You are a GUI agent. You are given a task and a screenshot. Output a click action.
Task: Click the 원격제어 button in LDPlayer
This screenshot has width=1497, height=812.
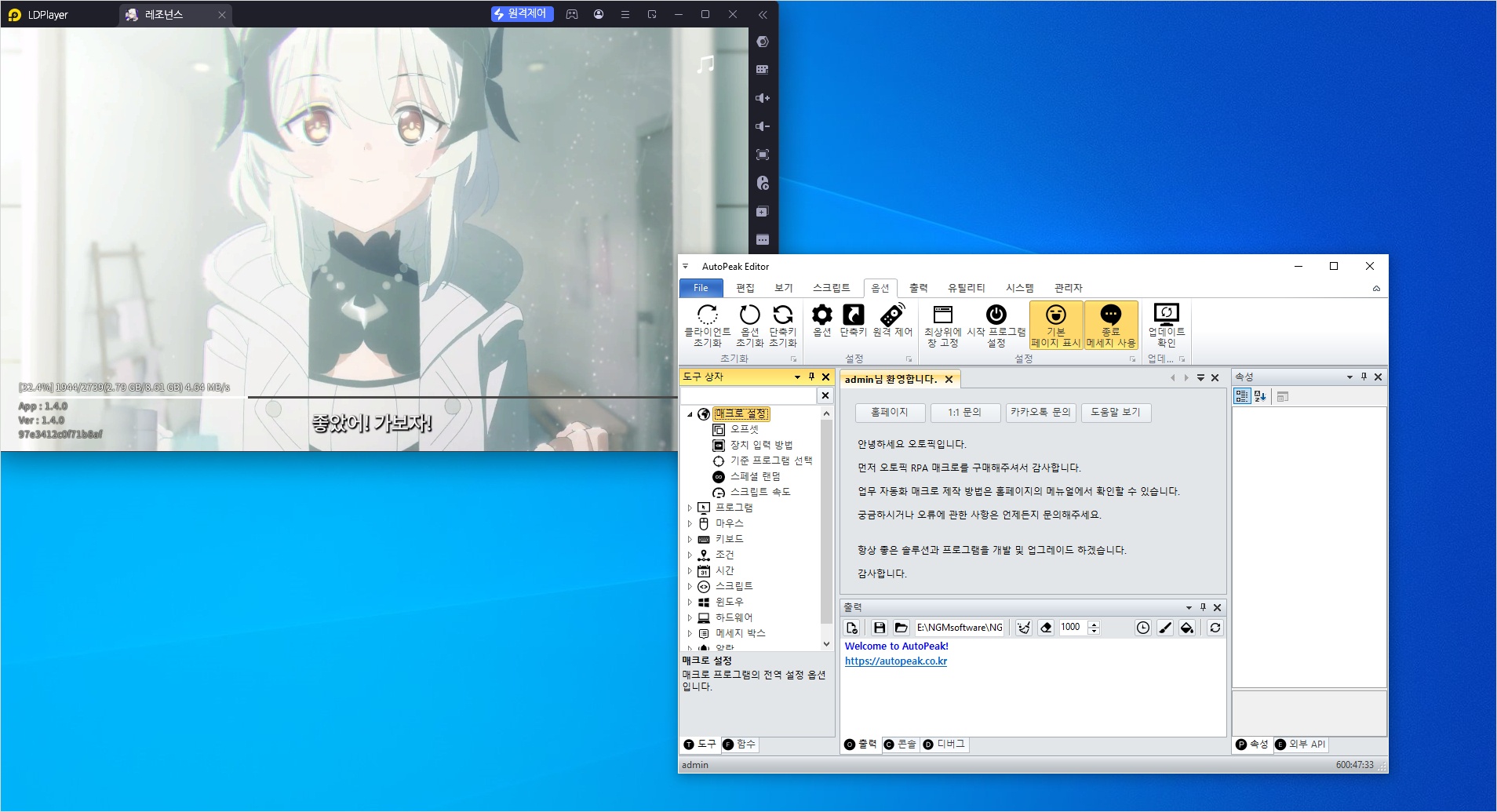[x=523, y=14]
